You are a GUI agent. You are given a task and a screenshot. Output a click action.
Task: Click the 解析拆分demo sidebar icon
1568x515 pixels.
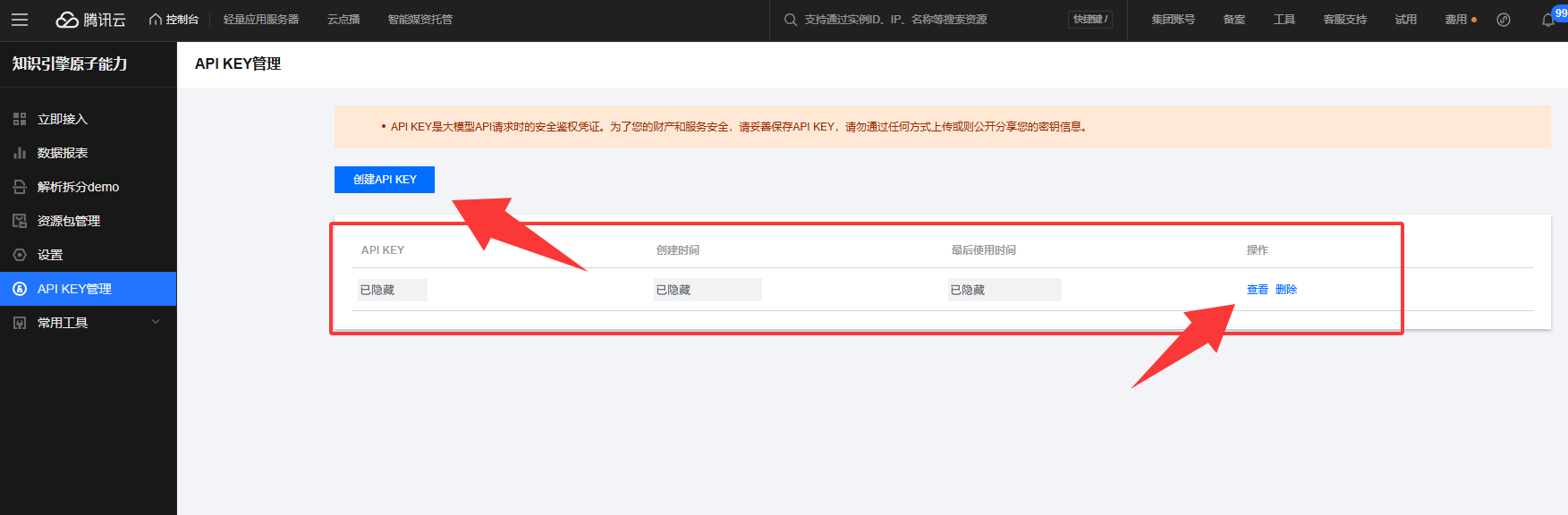tap(20, 187)
